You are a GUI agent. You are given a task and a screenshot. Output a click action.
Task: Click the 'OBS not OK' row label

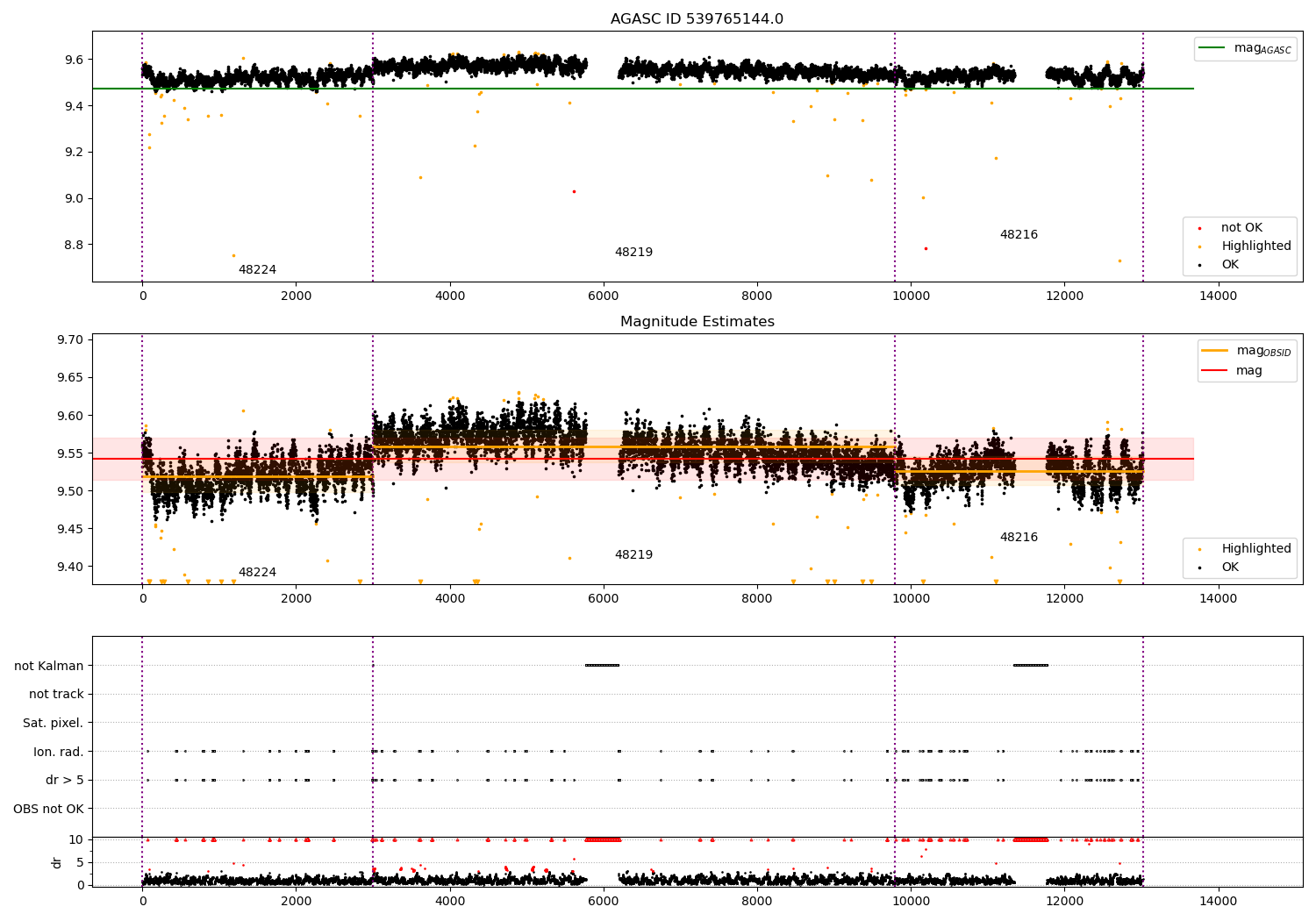coord(48,809)
